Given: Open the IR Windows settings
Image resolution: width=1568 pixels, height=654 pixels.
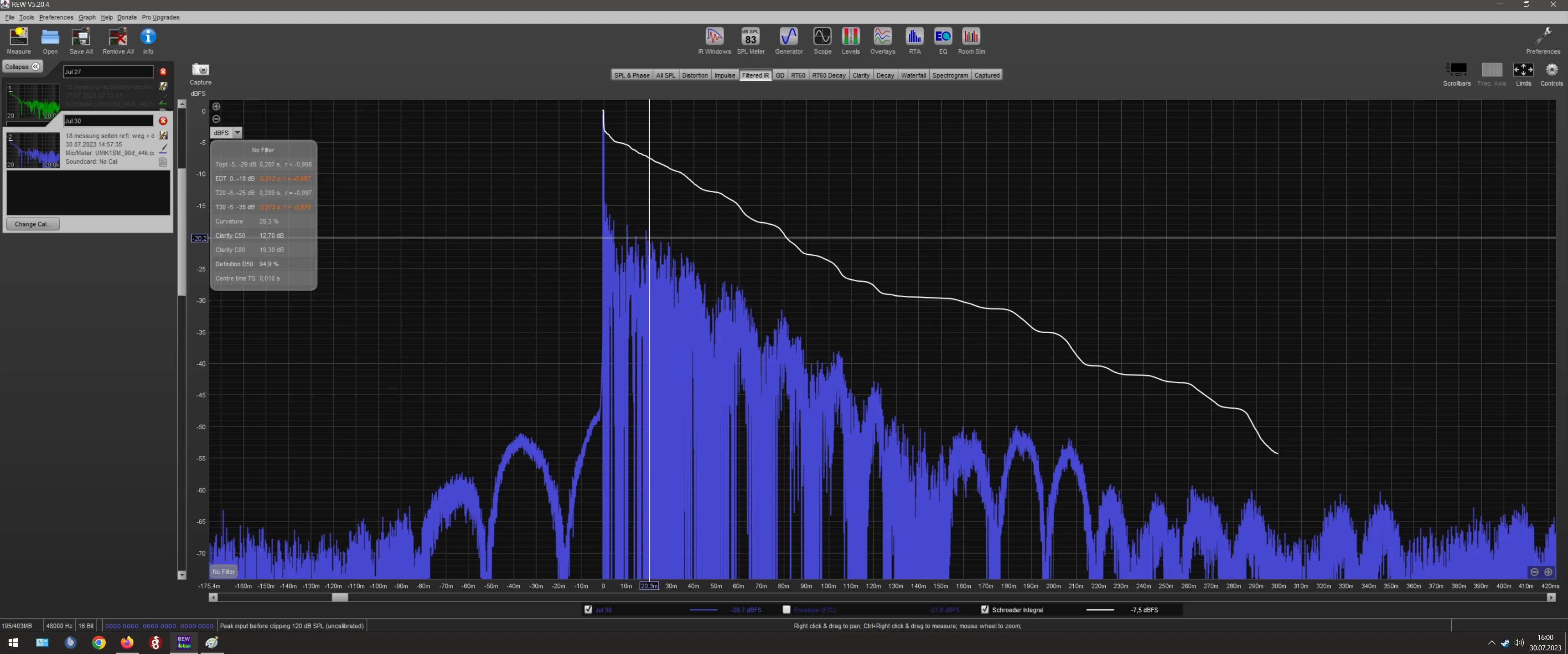Looking at the screenshot, I should point(714,41).
